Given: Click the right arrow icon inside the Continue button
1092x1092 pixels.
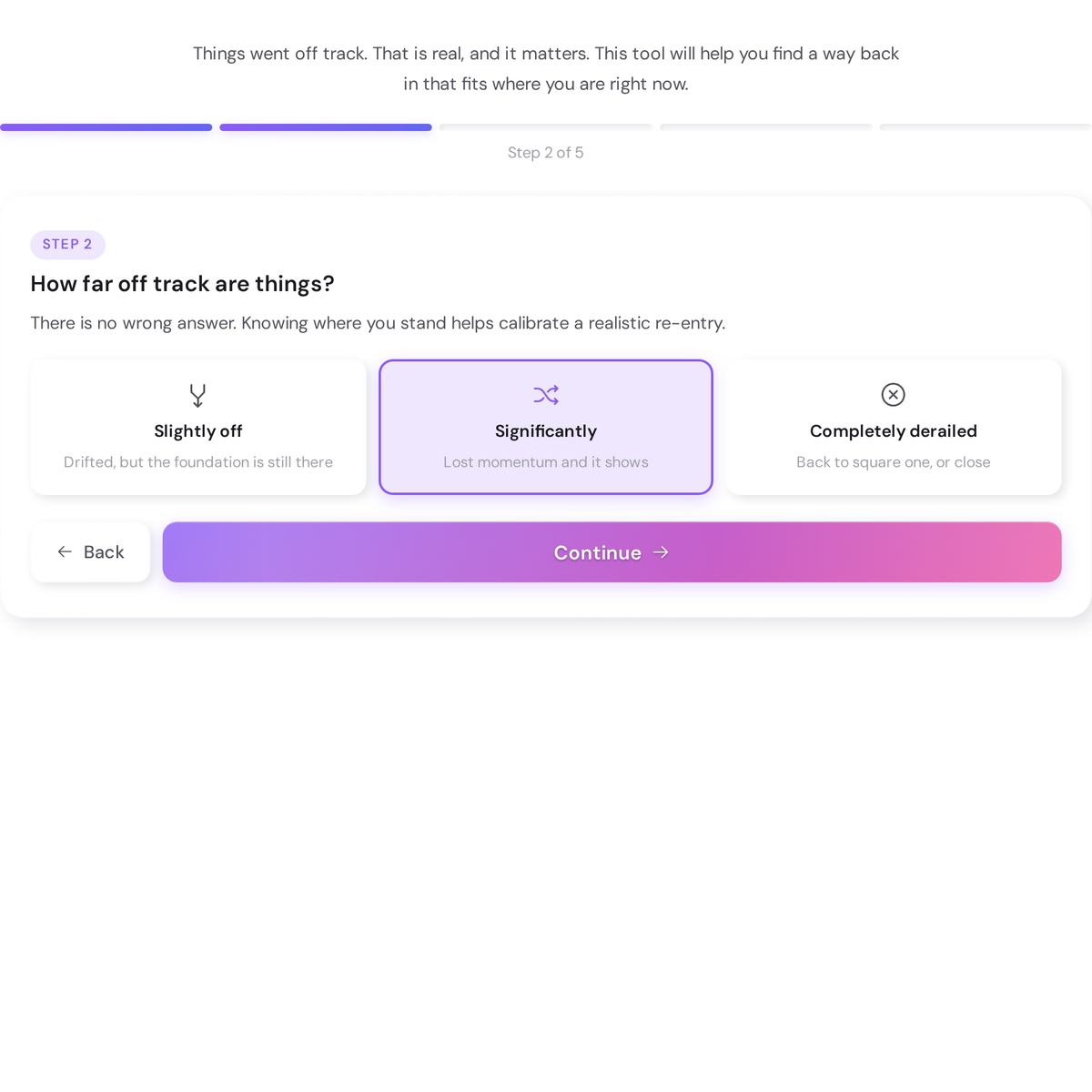Looking at the screenshot, I should pos(660,552).
